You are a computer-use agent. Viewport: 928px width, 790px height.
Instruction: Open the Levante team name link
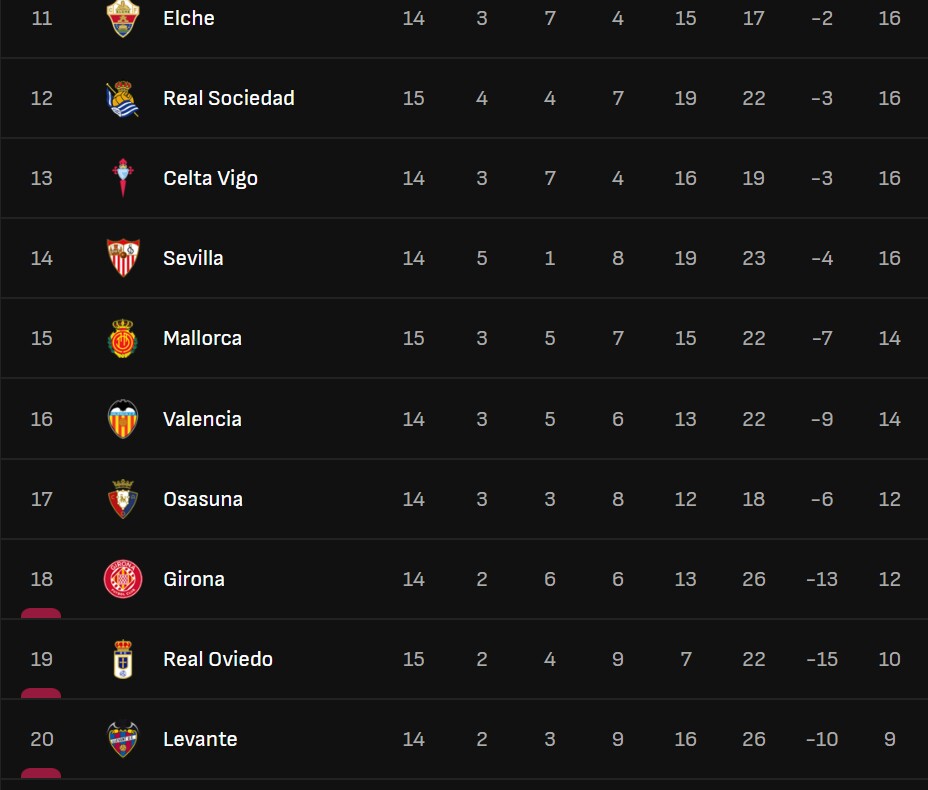[x=200, y=739]
